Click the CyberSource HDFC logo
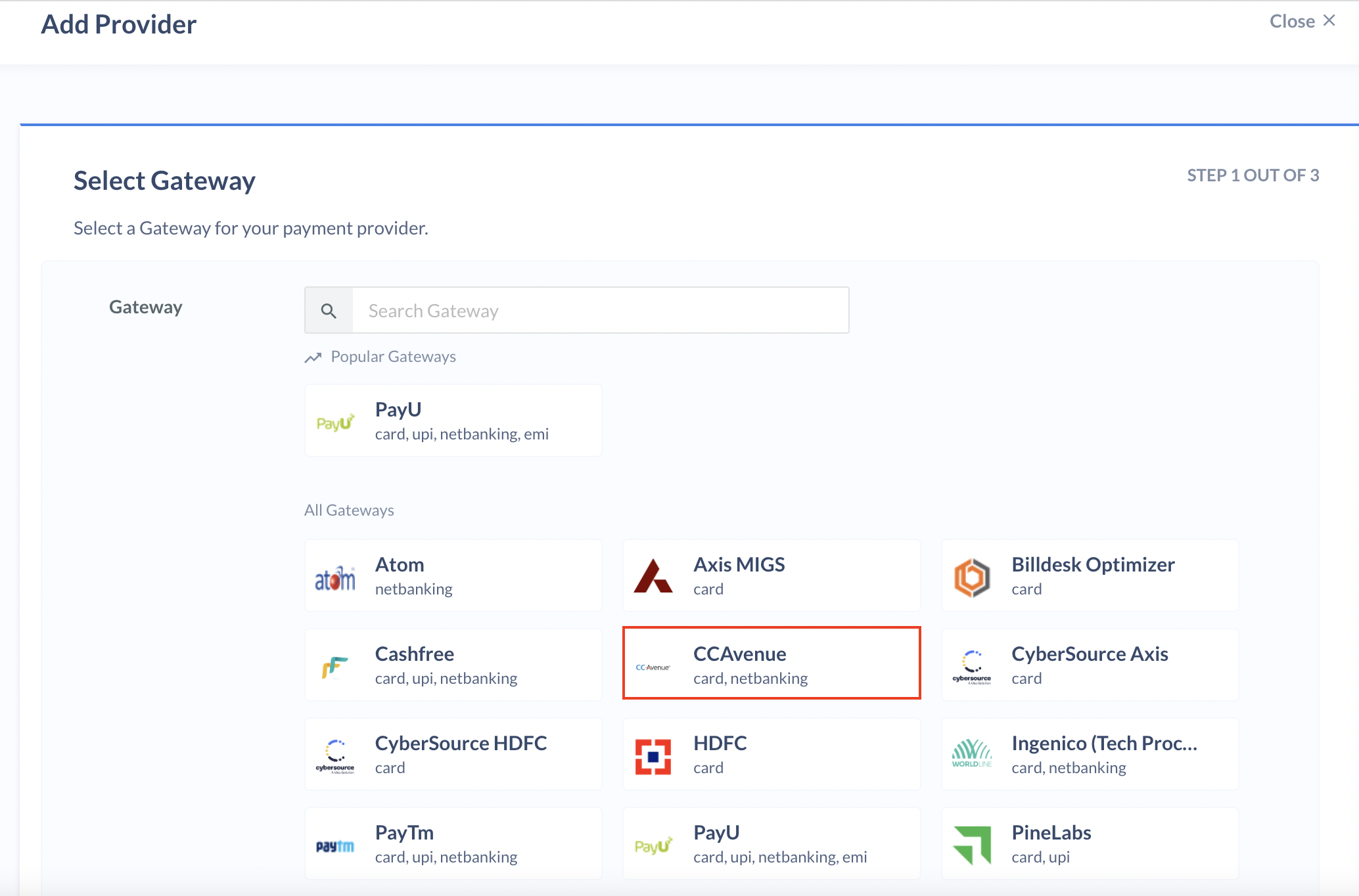Viewport: 1359px width, 896px height. tap(335, 756)
